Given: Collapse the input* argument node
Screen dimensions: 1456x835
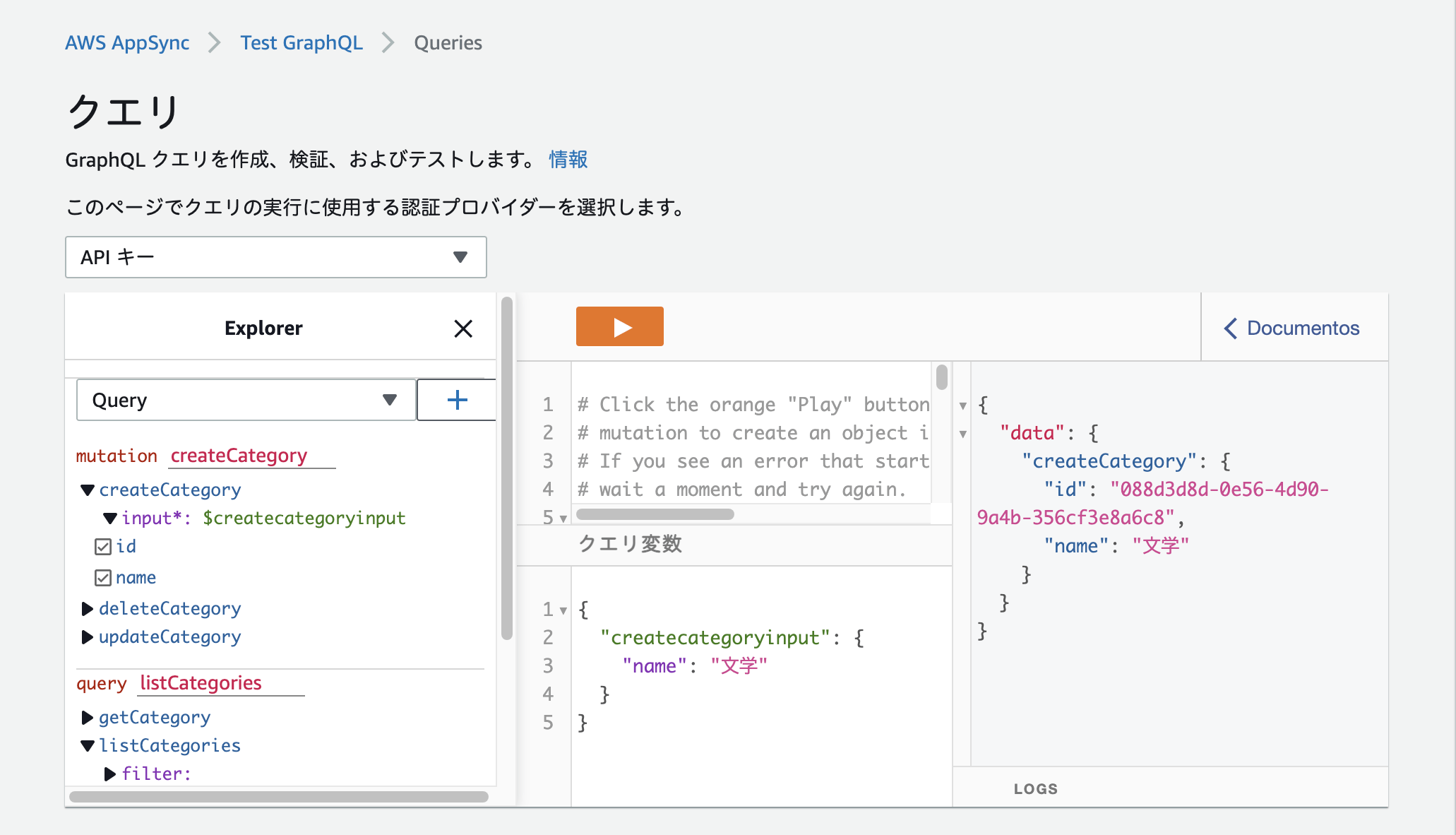Looking at the screenshot, I should [110, 519].
